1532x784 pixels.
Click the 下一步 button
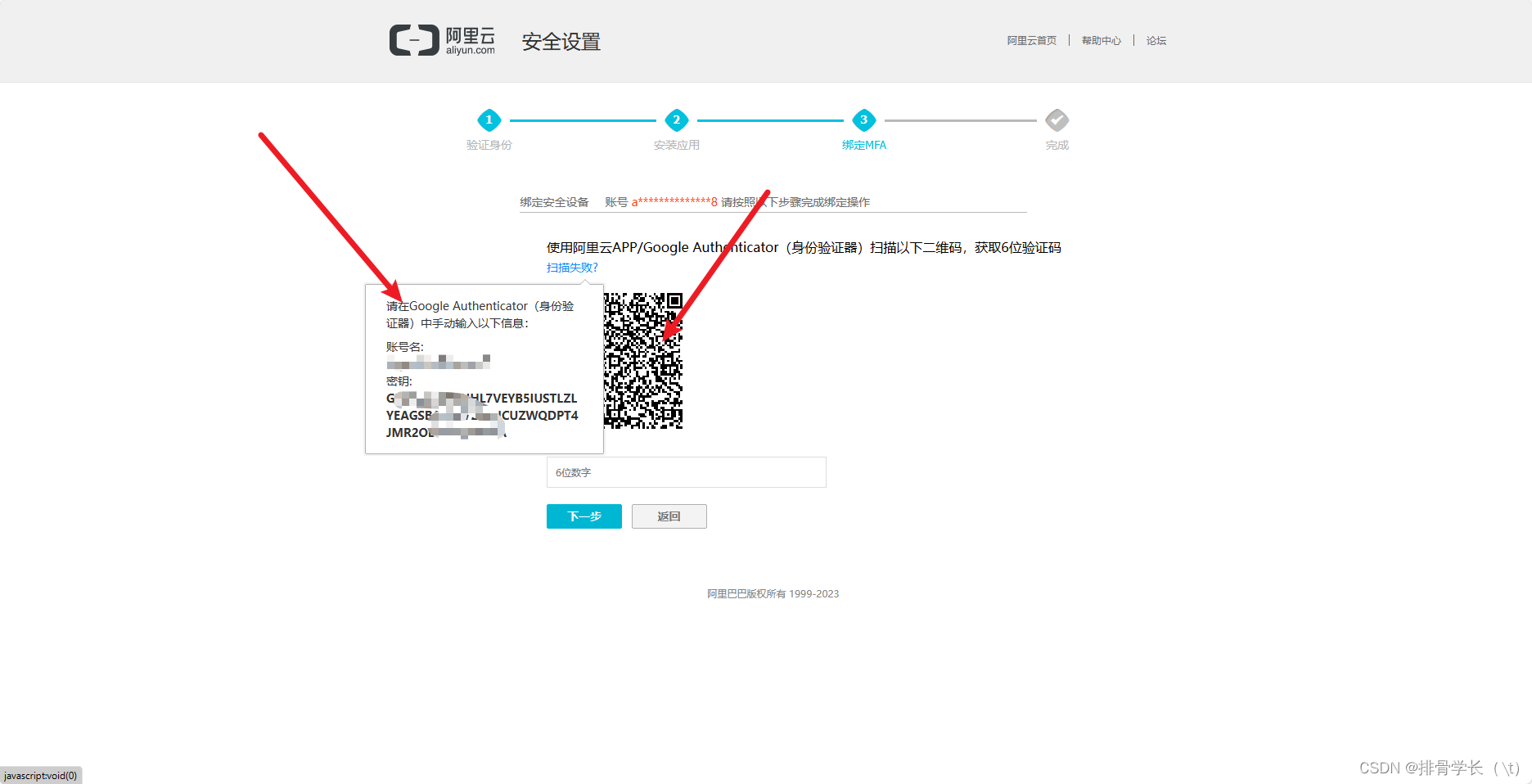coord(584,516)
